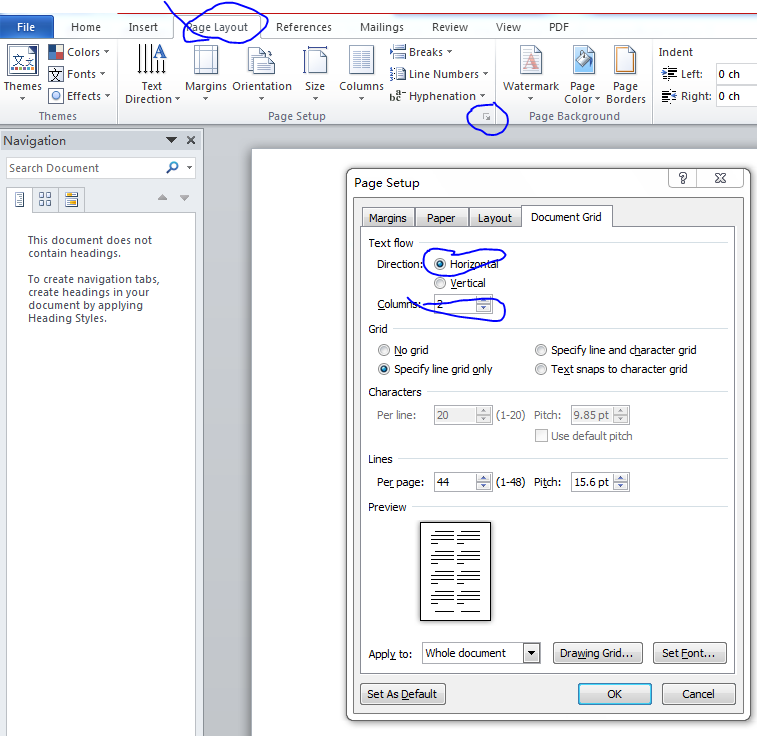Close the Navigation pane
The image size is (757, 736).
point(191,140)
